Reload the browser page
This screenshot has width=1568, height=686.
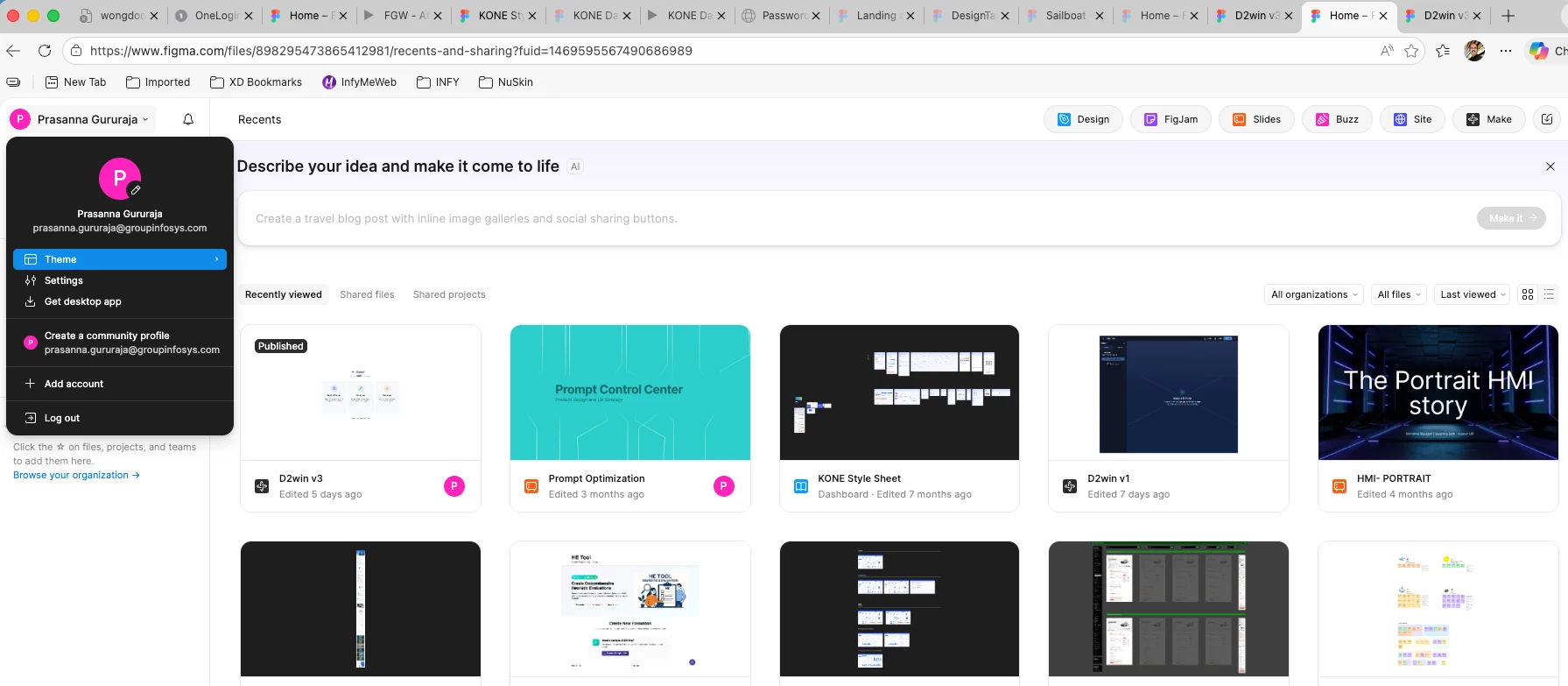coord(45,51)
